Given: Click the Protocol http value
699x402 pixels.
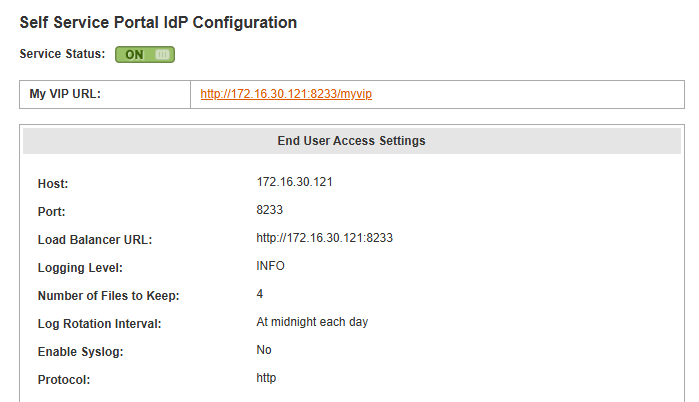Looking at the screenshot, I should (266, 378).
